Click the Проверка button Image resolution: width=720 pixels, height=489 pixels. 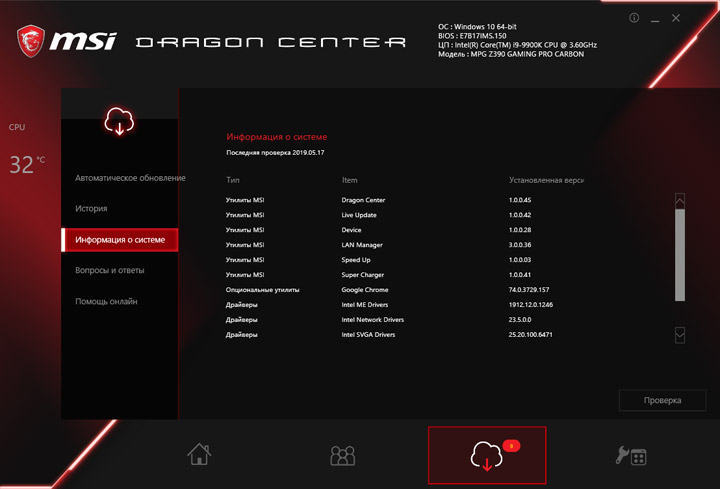tap(663, 400)
